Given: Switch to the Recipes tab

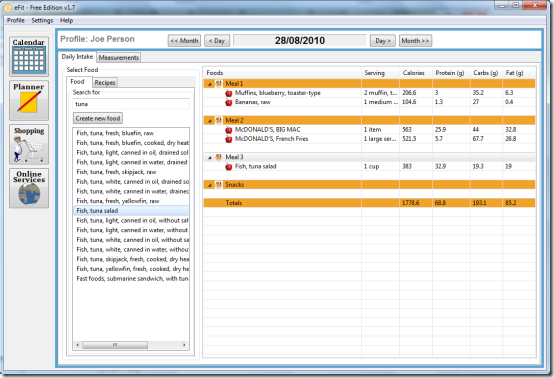Looking at the screenshot, I should [105, 82].
